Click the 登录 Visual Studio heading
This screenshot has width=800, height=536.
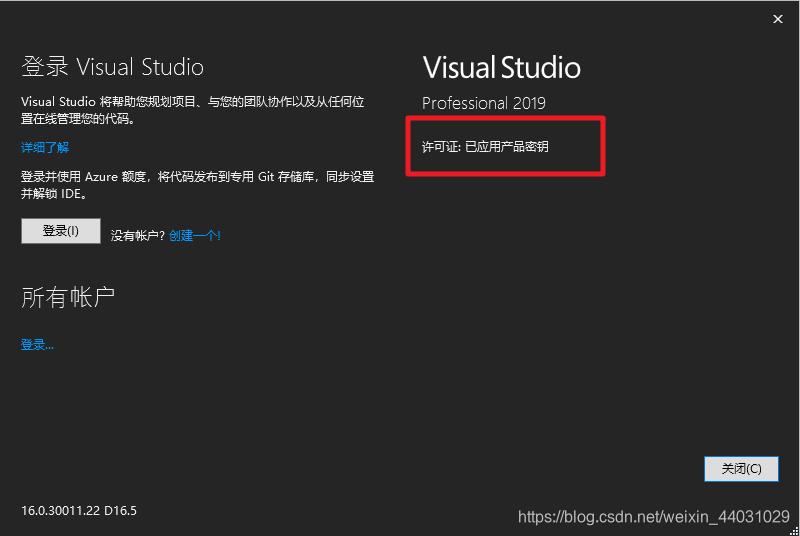[x=112, y=67]
